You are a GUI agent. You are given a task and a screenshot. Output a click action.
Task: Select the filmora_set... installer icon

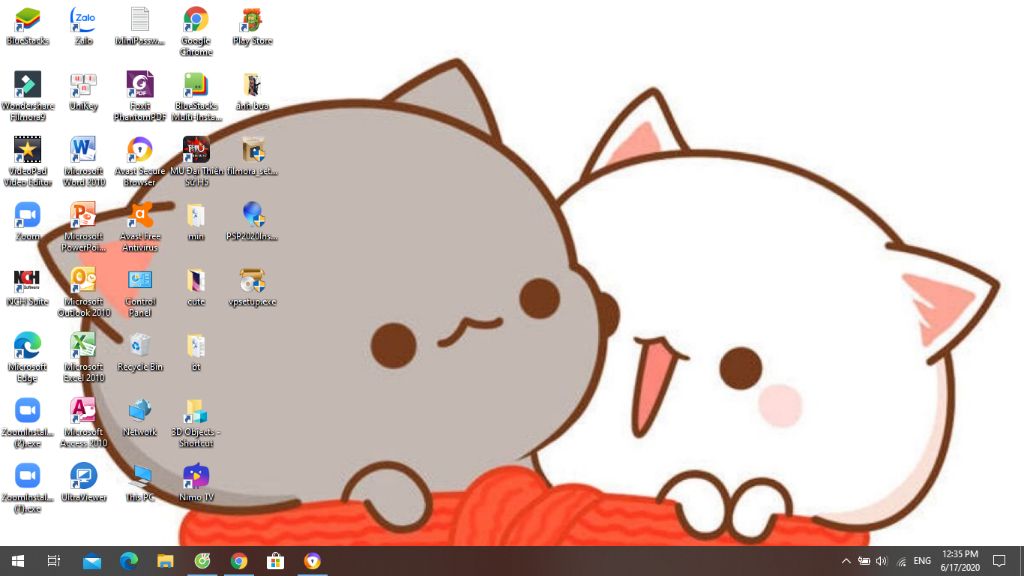pyautogui.click(x=252, y=157)
